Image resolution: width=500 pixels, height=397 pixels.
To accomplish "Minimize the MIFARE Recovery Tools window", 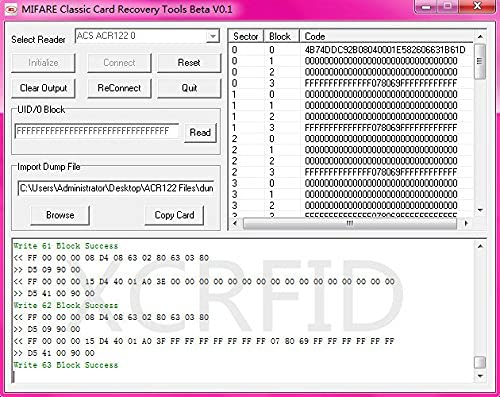I will [426, 7].
